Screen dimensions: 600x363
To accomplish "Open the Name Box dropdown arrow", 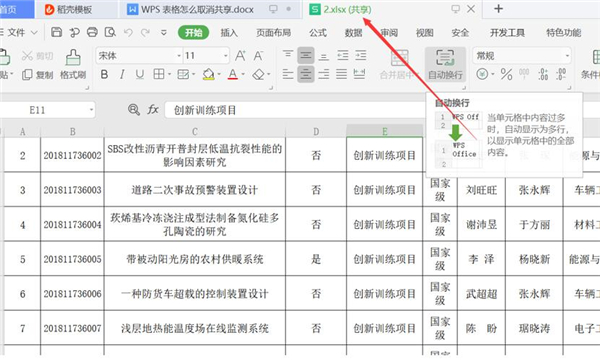I will pyautogui.click(x=91, y=110).
